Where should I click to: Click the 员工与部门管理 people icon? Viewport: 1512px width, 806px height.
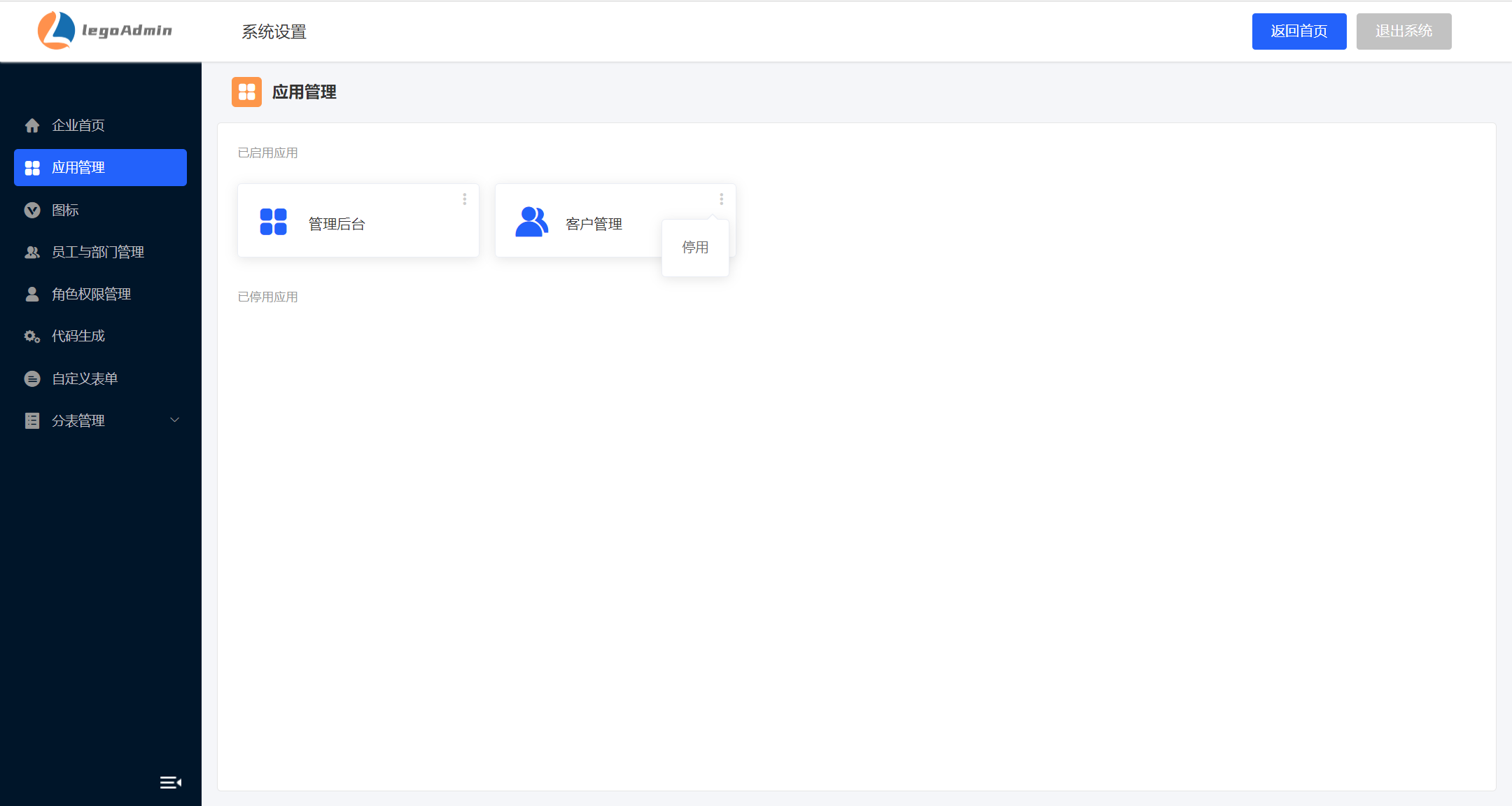[x=32, y=253]
